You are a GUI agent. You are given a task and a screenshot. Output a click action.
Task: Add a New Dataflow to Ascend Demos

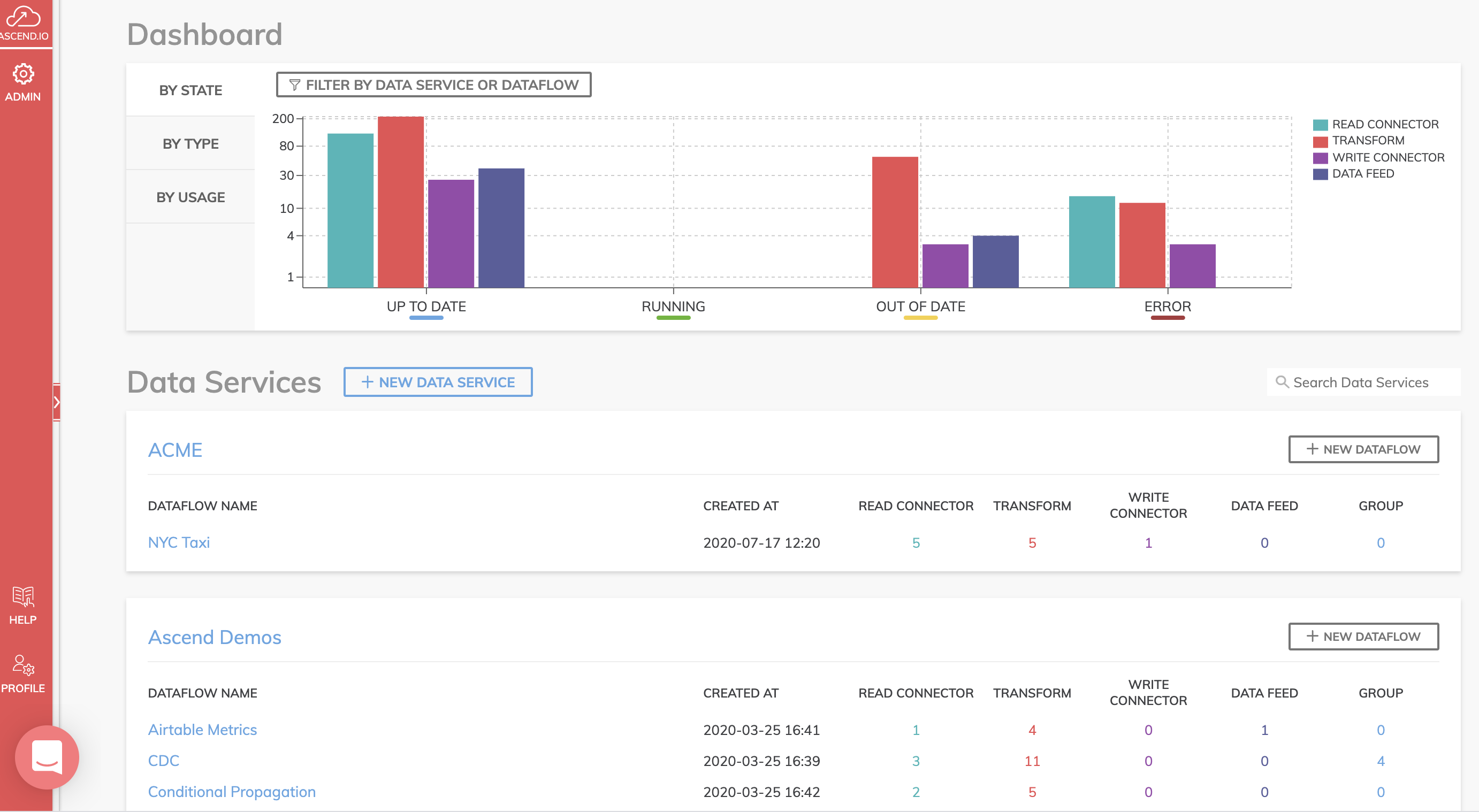(1363, 637)
